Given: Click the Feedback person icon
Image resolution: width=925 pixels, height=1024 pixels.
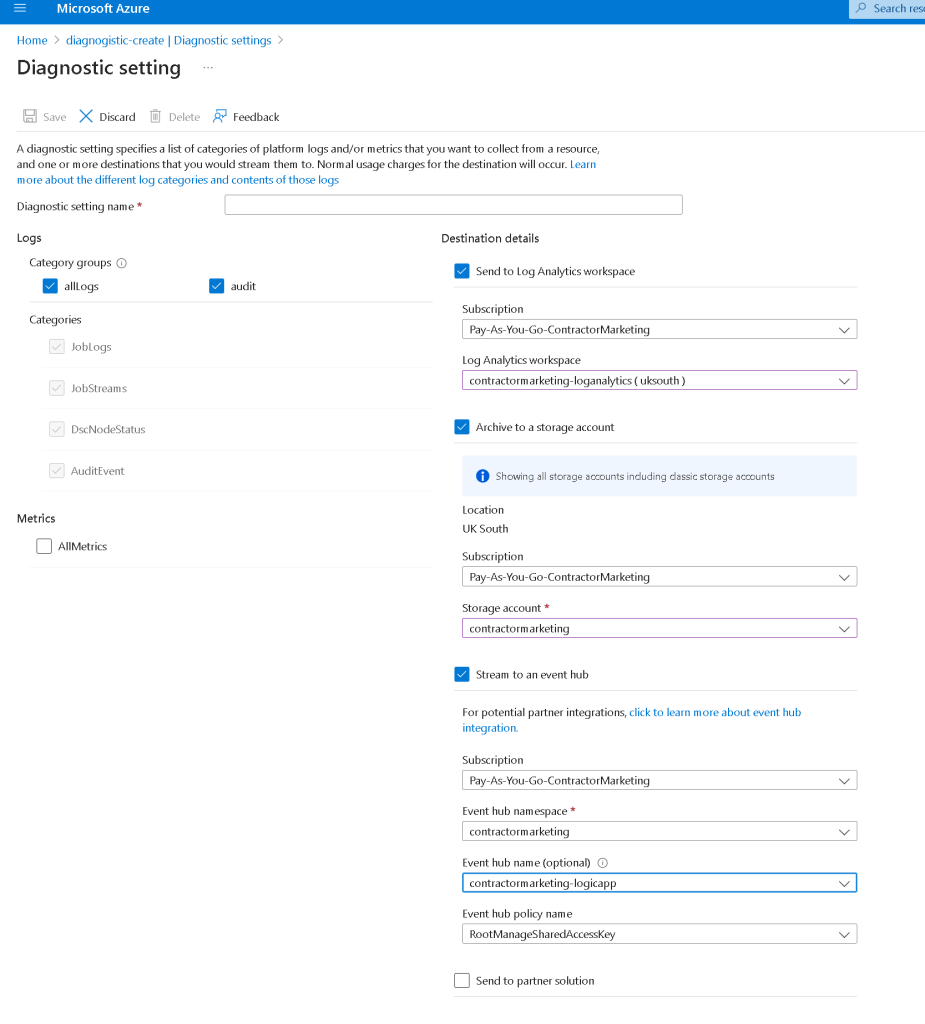Looking at the screenshot, I should coord(220,116).
